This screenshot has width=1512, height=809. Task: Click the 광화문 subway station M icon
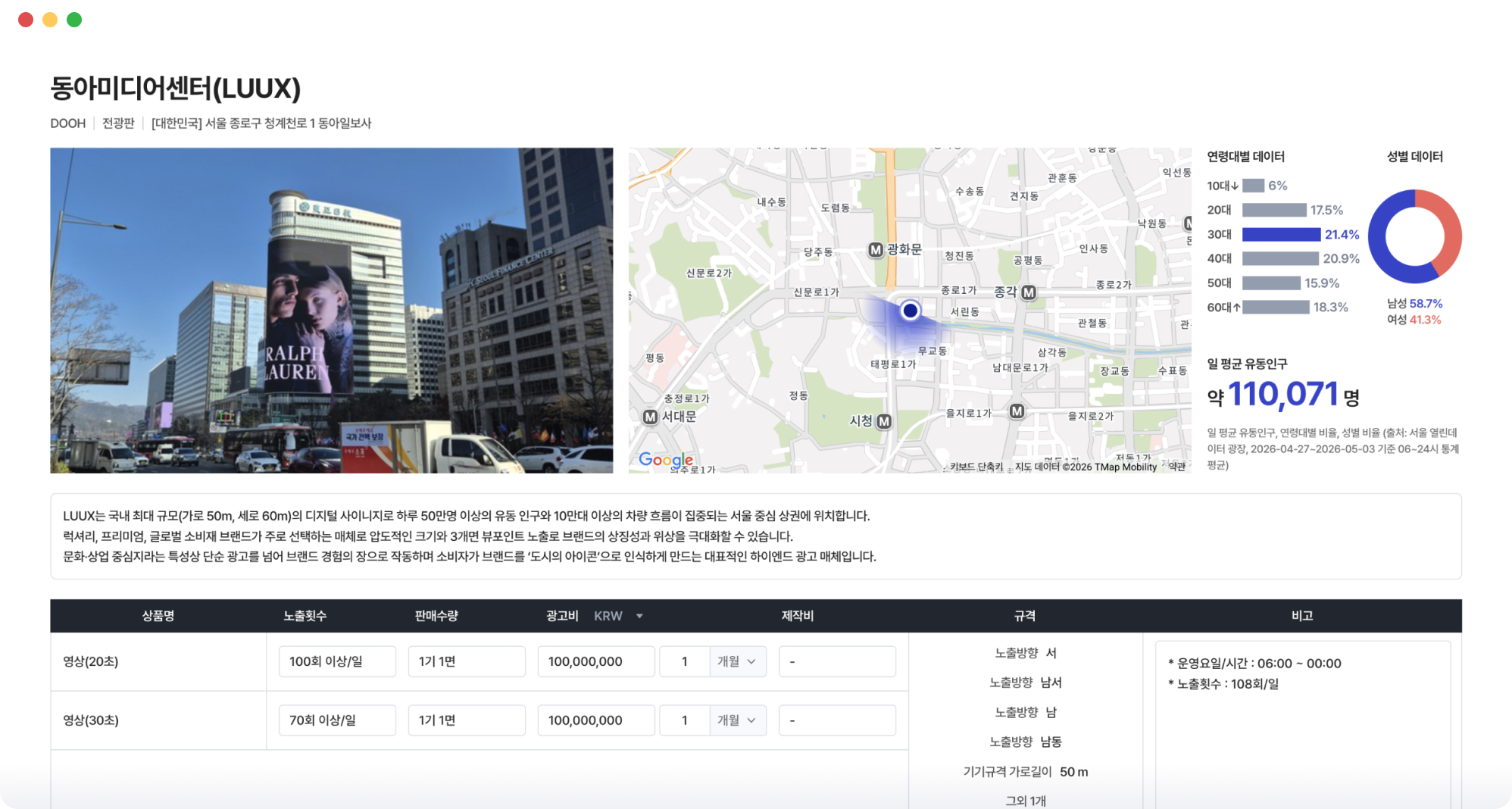pos(876,250)
